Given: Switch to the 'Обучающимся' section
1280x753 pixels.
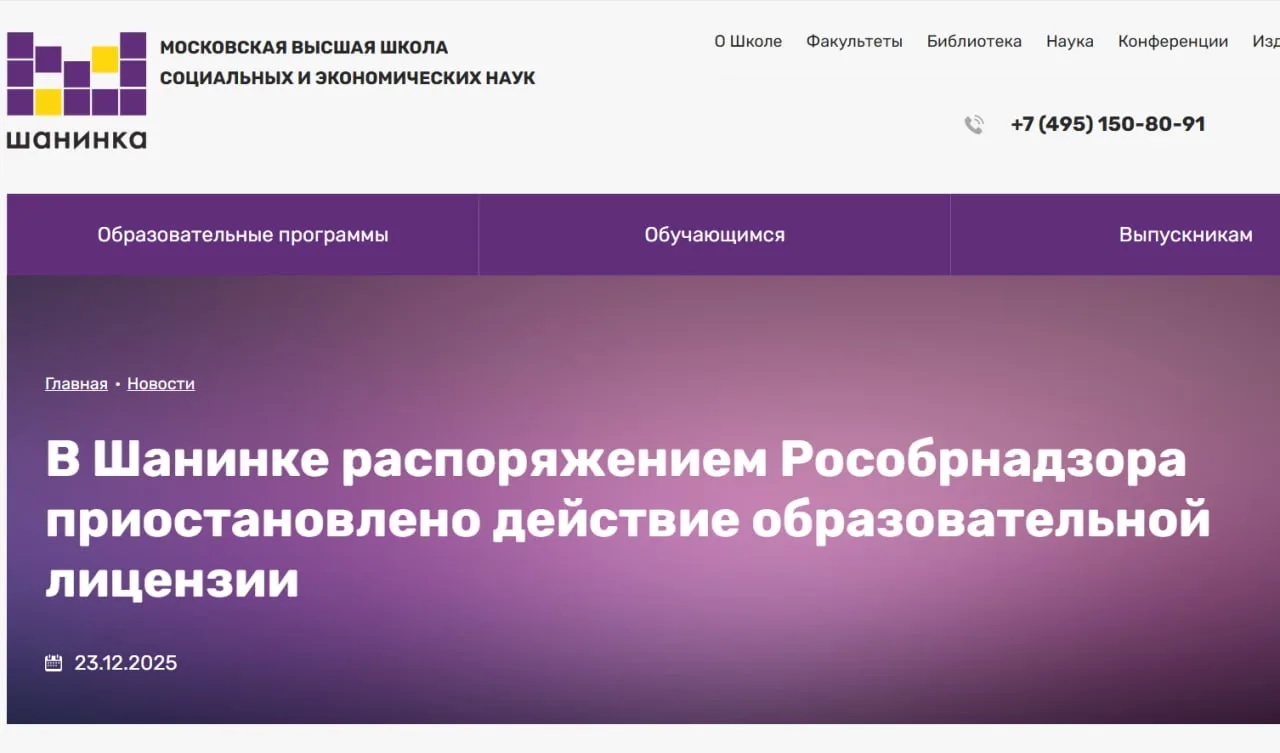Looking at the screenshot, I should [x=714, y=235].
